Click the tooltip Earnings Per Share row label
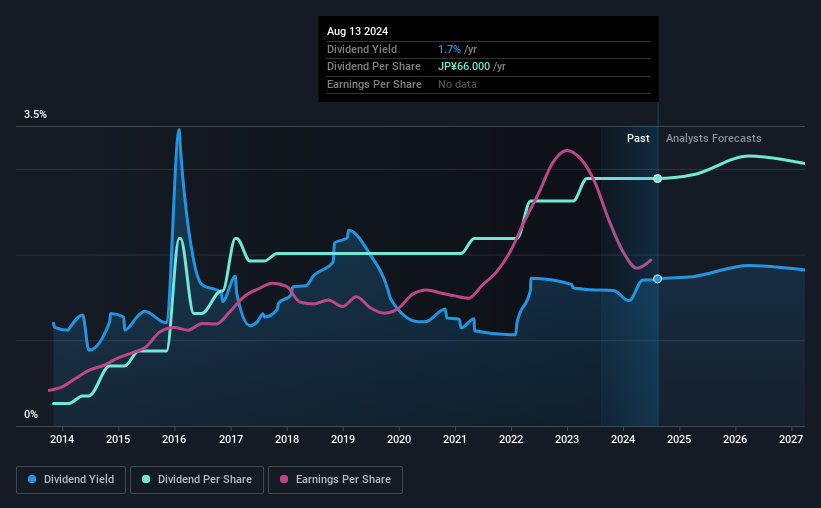The width and height of the screenshot is (821, 508). [374, 84]
